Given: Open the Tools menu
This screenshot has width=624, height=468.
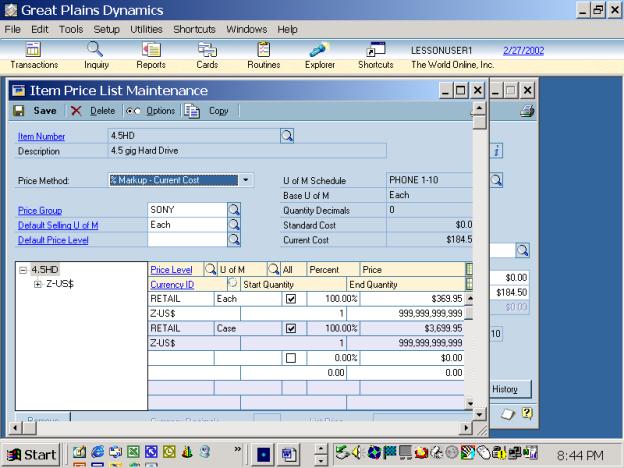Looking at the screenshot, I should point(71,29).
